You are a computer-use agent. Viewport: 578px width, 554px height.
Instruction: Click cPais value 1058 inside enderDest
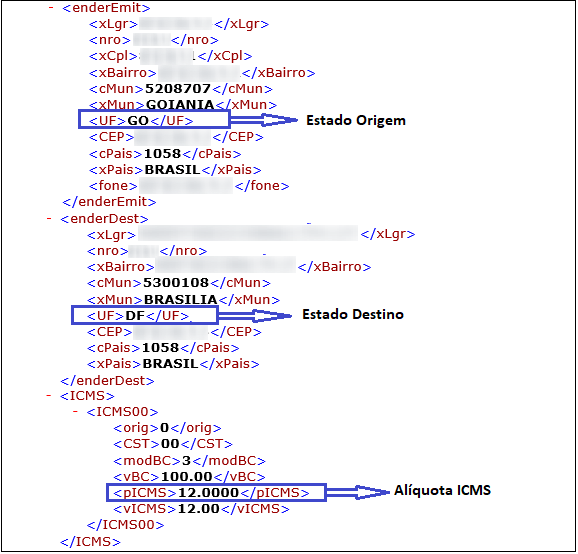(x=160, y=348)
